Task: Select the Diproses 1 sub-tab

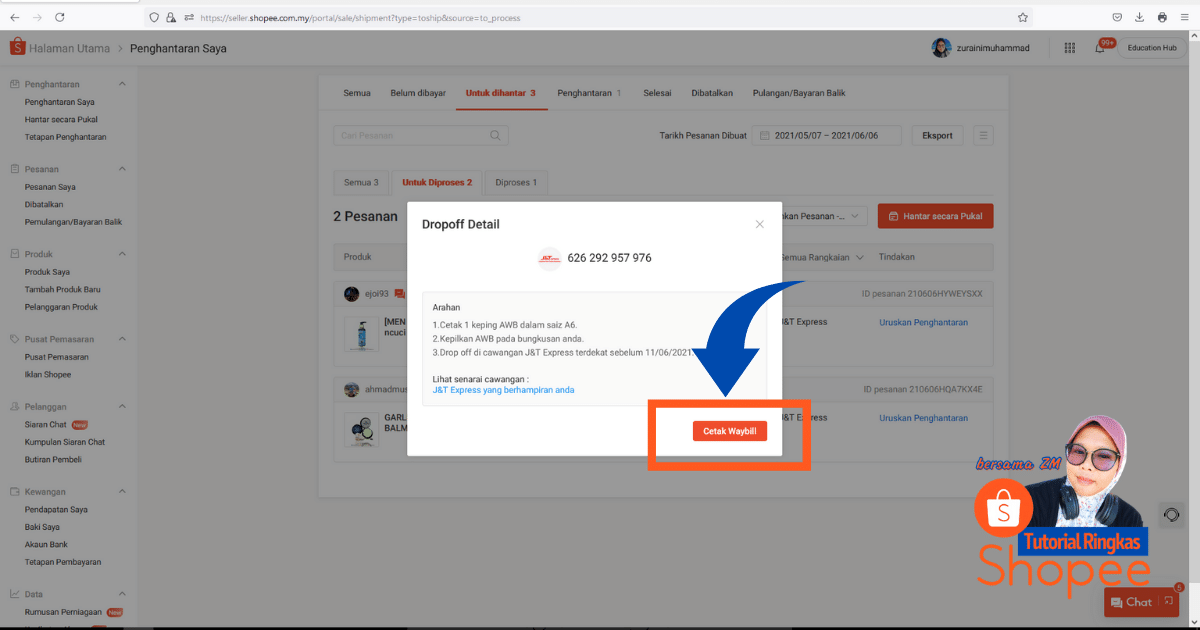Action: point(516,183)
